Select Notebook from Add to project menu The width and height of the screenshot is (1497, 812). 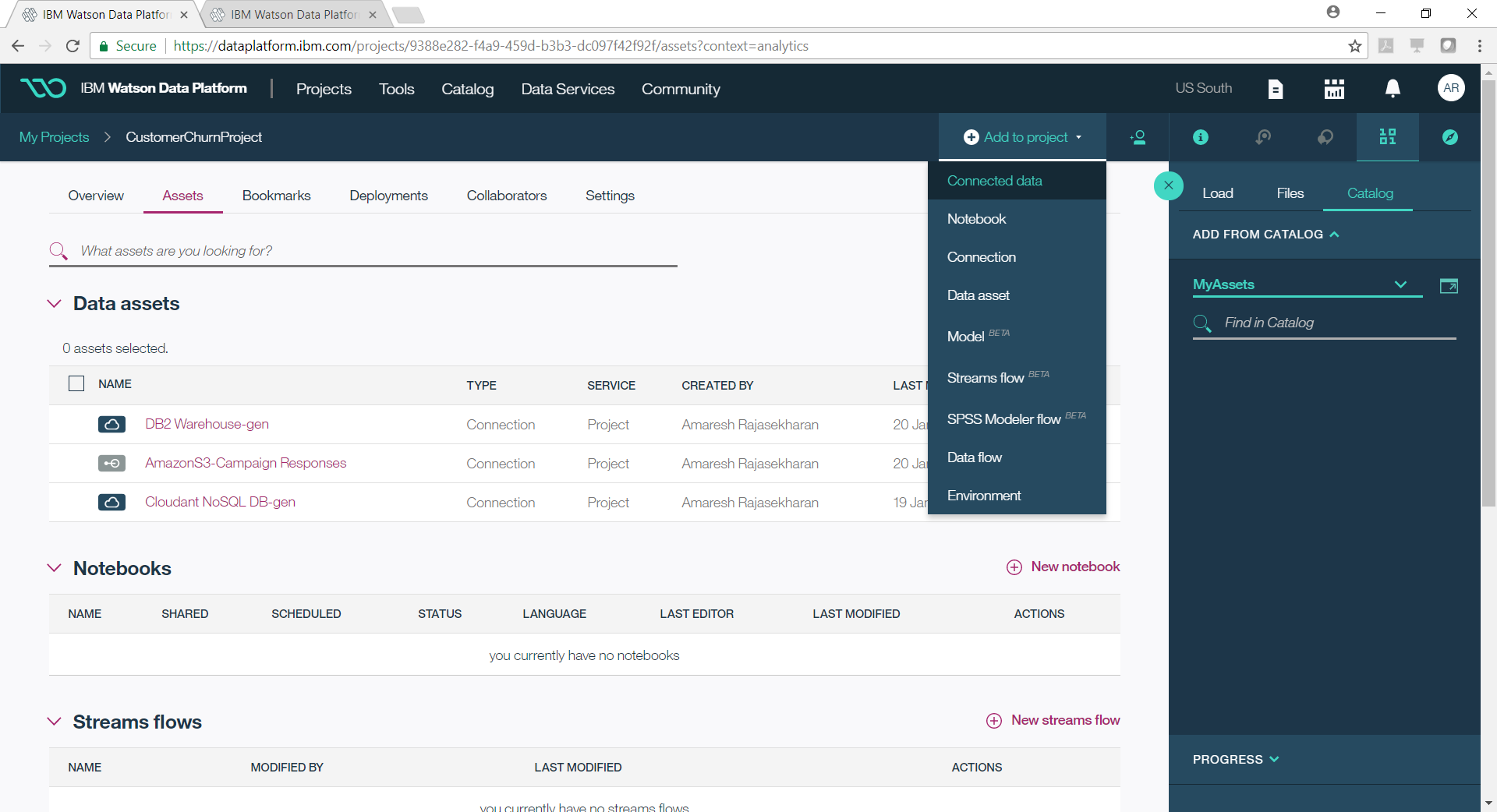click(1017, 219)
